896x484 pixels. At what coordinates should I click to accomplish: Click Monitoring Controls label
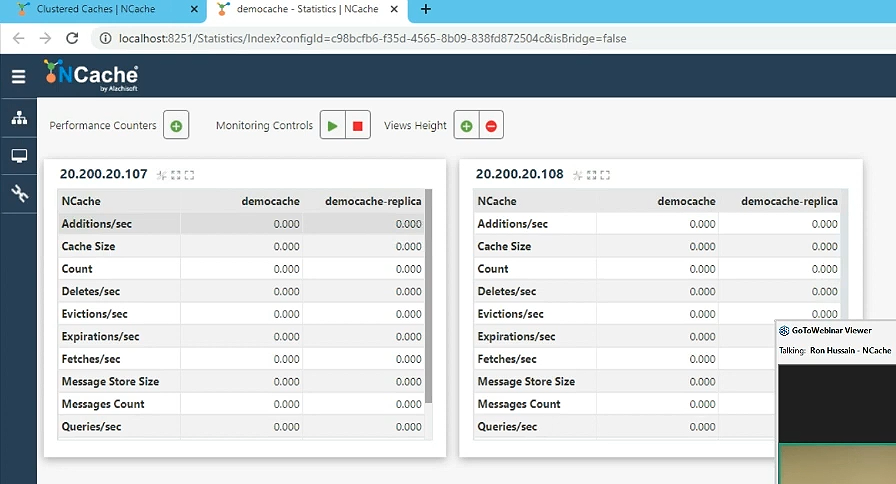point(265,125)
